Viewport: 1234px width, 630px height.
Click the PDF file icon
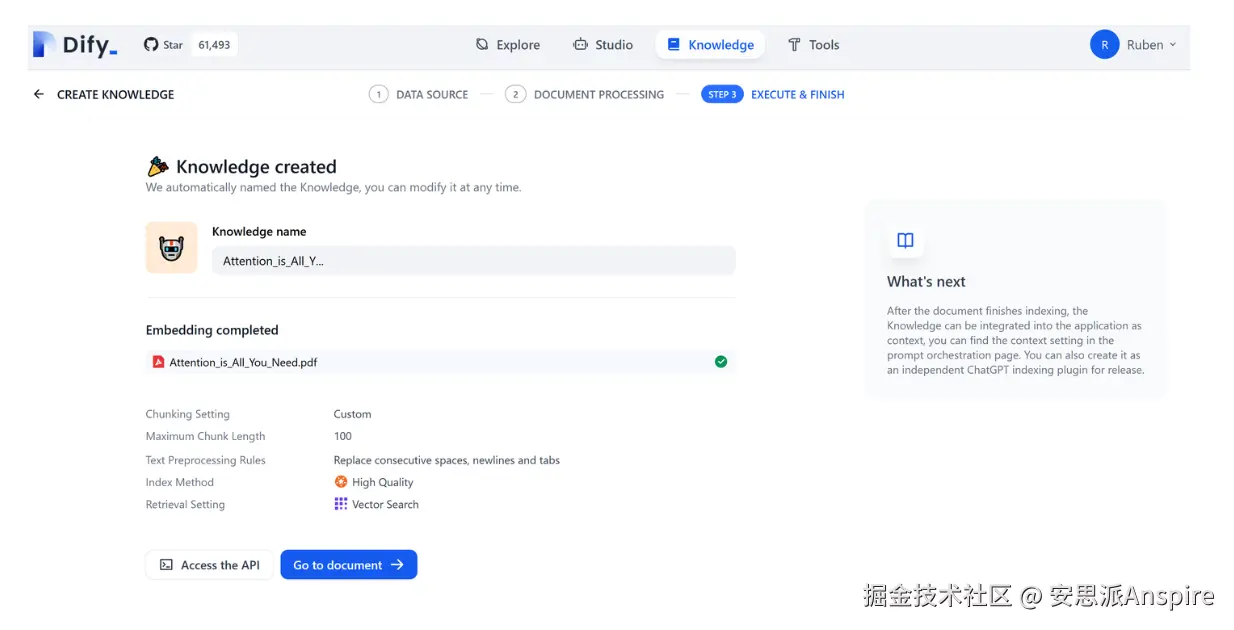click(158, 362)
